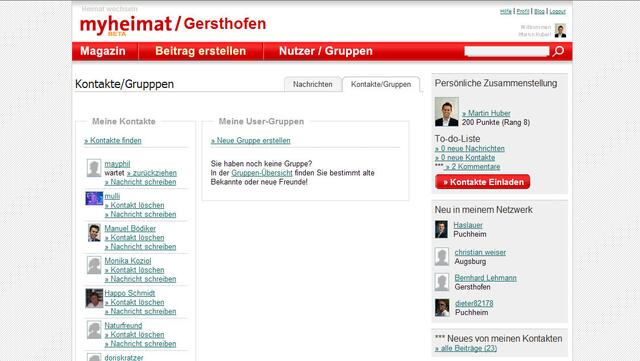640x361 pixels.
Task: Open Haslauer's avatar photo
Action: click(x=441, y=230)
